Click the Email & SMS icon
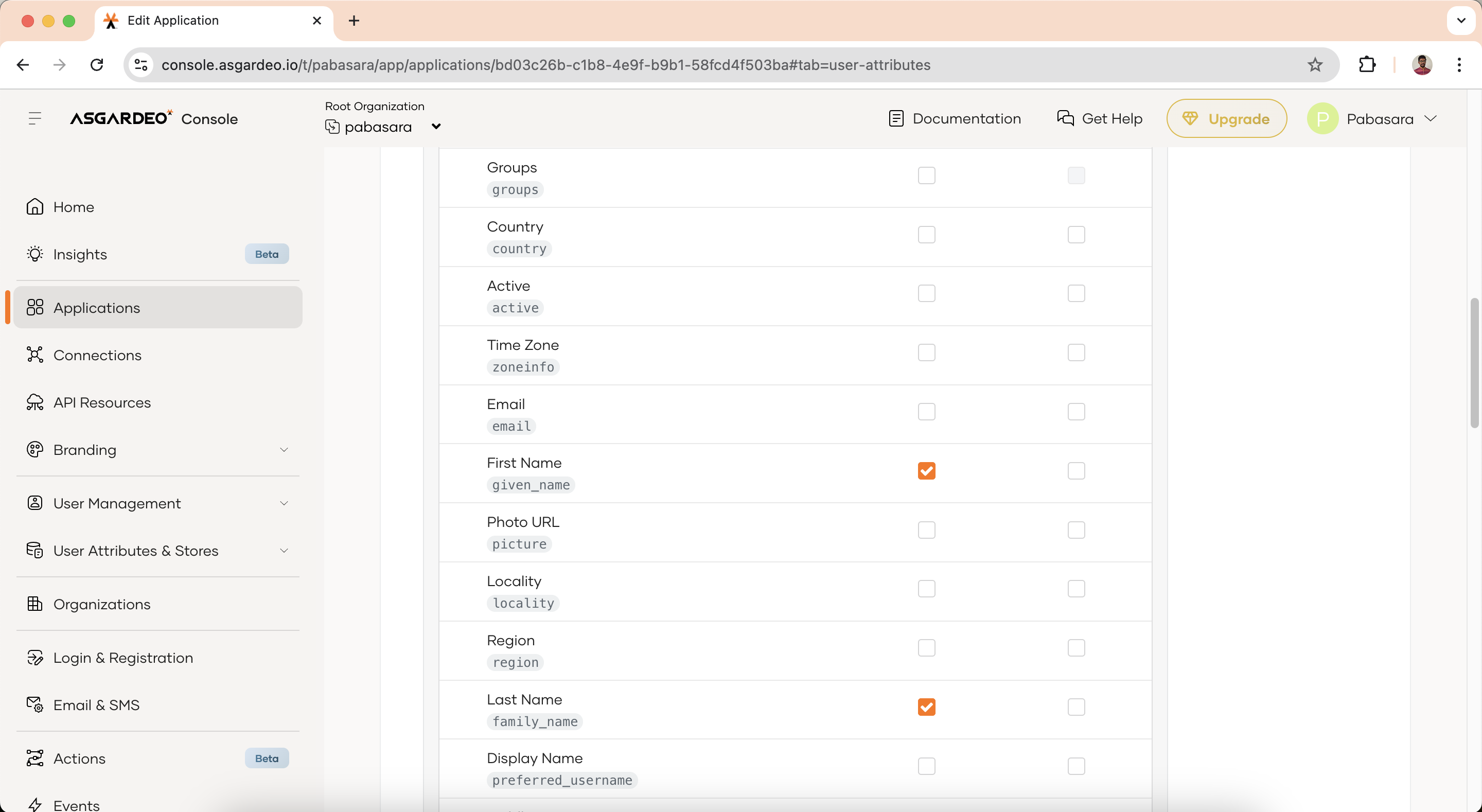 [x=34, y=704]
